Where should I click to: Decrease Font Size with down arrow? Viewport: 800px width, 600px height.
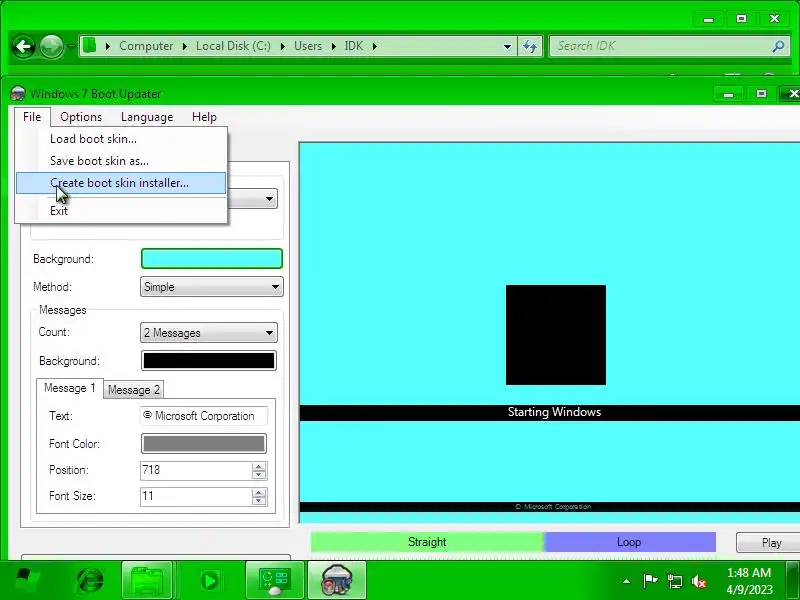tap(259, 501)
